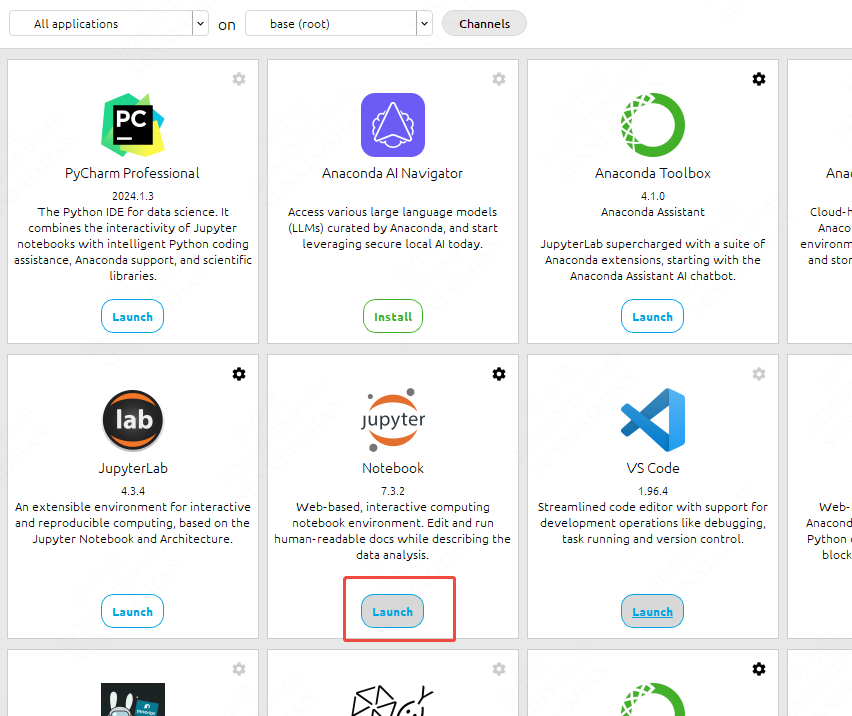Launch VS Code
852x716 pixels.
tap(653, 611)
